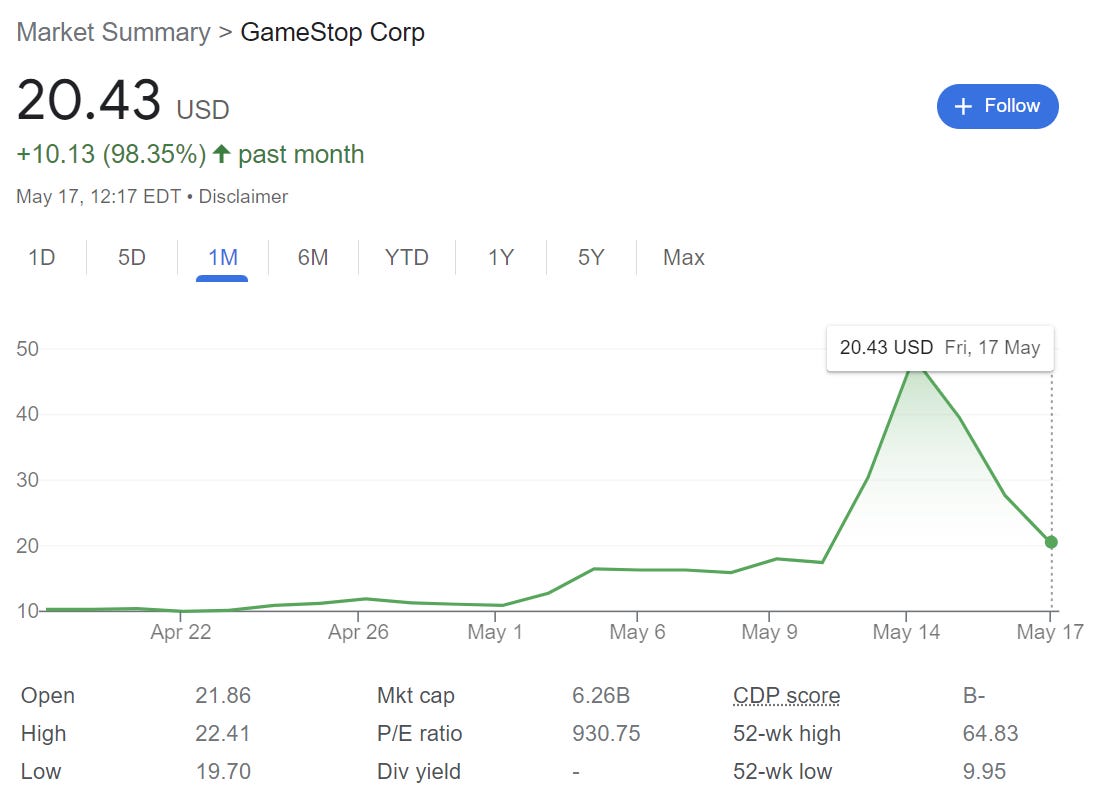Switch to the 1D chart range

(42, 258)
